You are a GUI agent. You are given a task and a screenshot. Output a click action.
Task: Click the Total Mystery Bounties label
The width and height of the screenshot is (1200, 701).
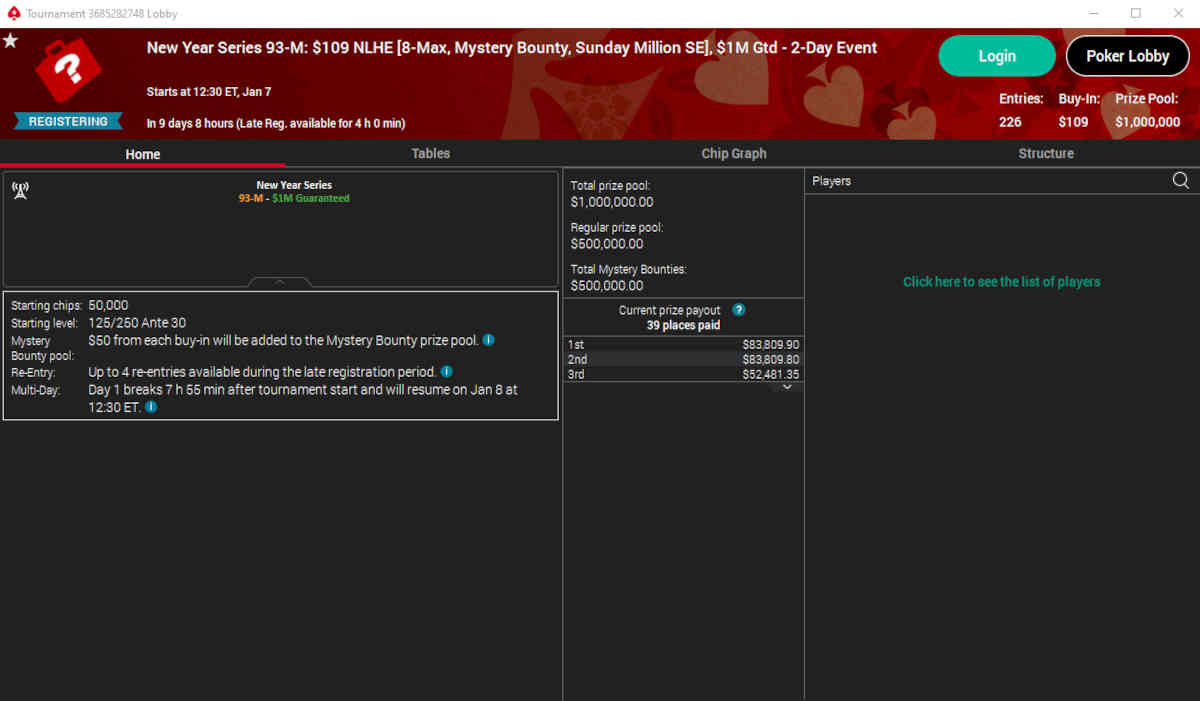[629, 270]
